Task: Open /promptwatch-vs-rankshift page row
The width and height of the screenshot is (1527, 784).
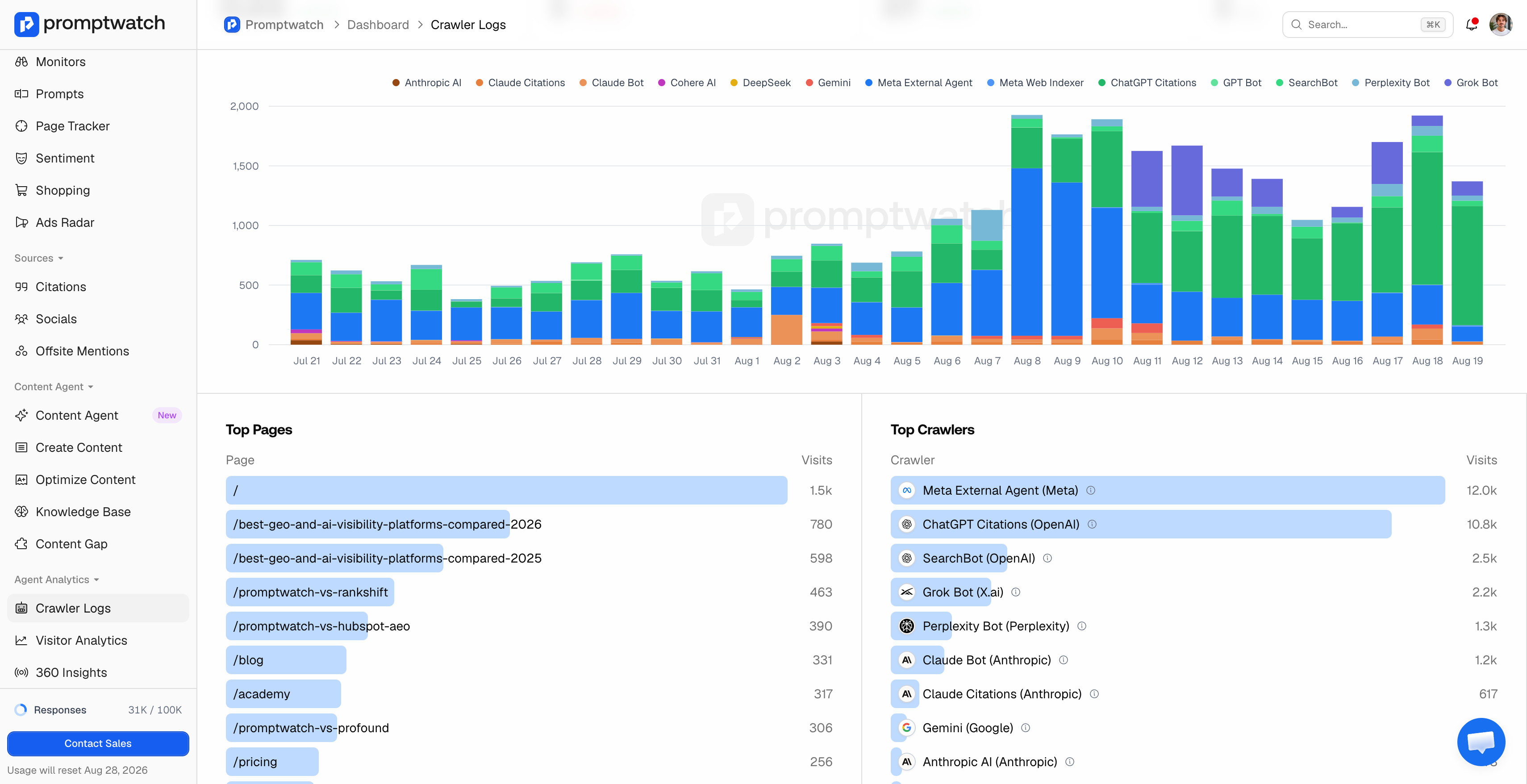Action: point(530,592)
